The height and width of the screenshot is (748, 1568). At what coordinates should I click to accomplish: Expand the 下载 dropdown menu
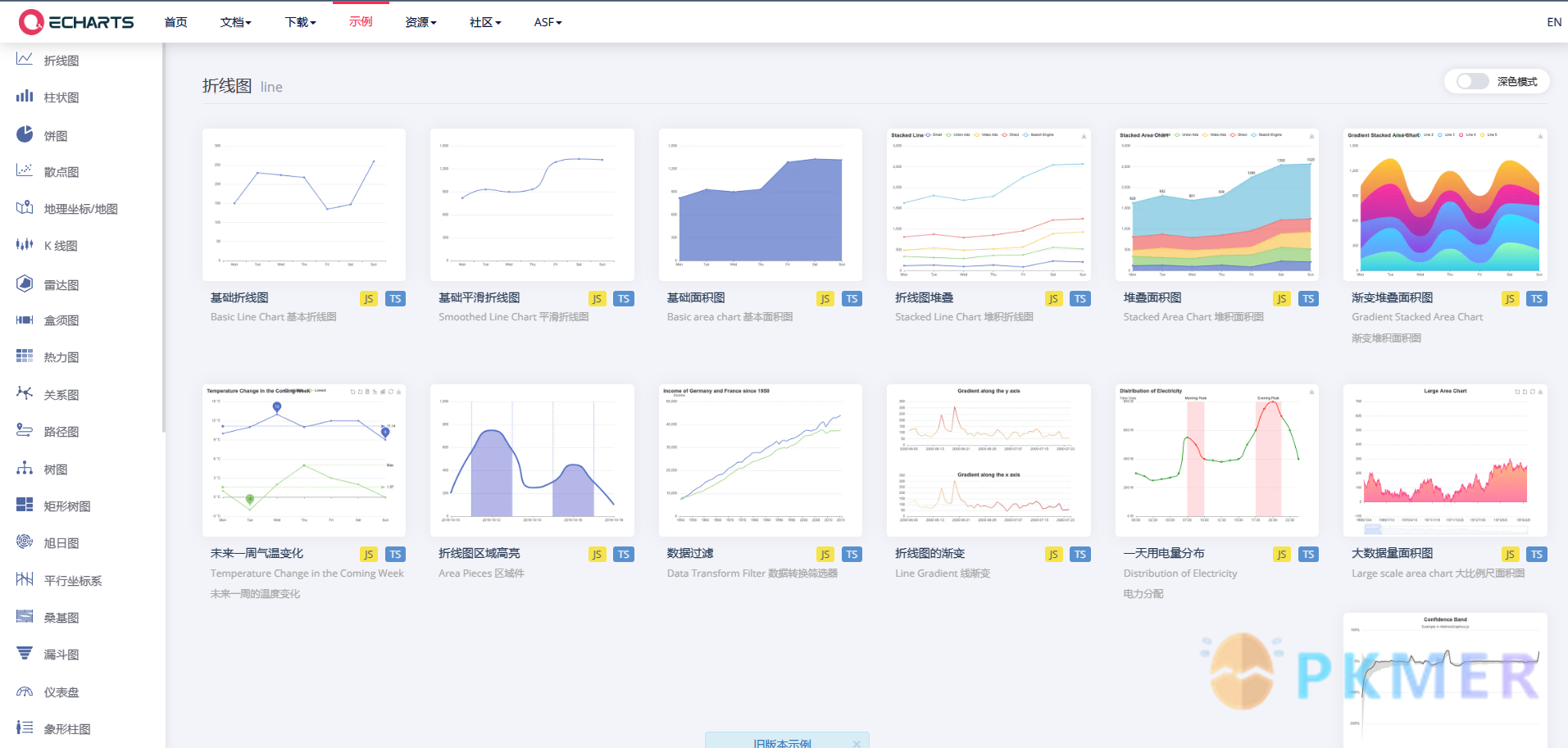300,22
